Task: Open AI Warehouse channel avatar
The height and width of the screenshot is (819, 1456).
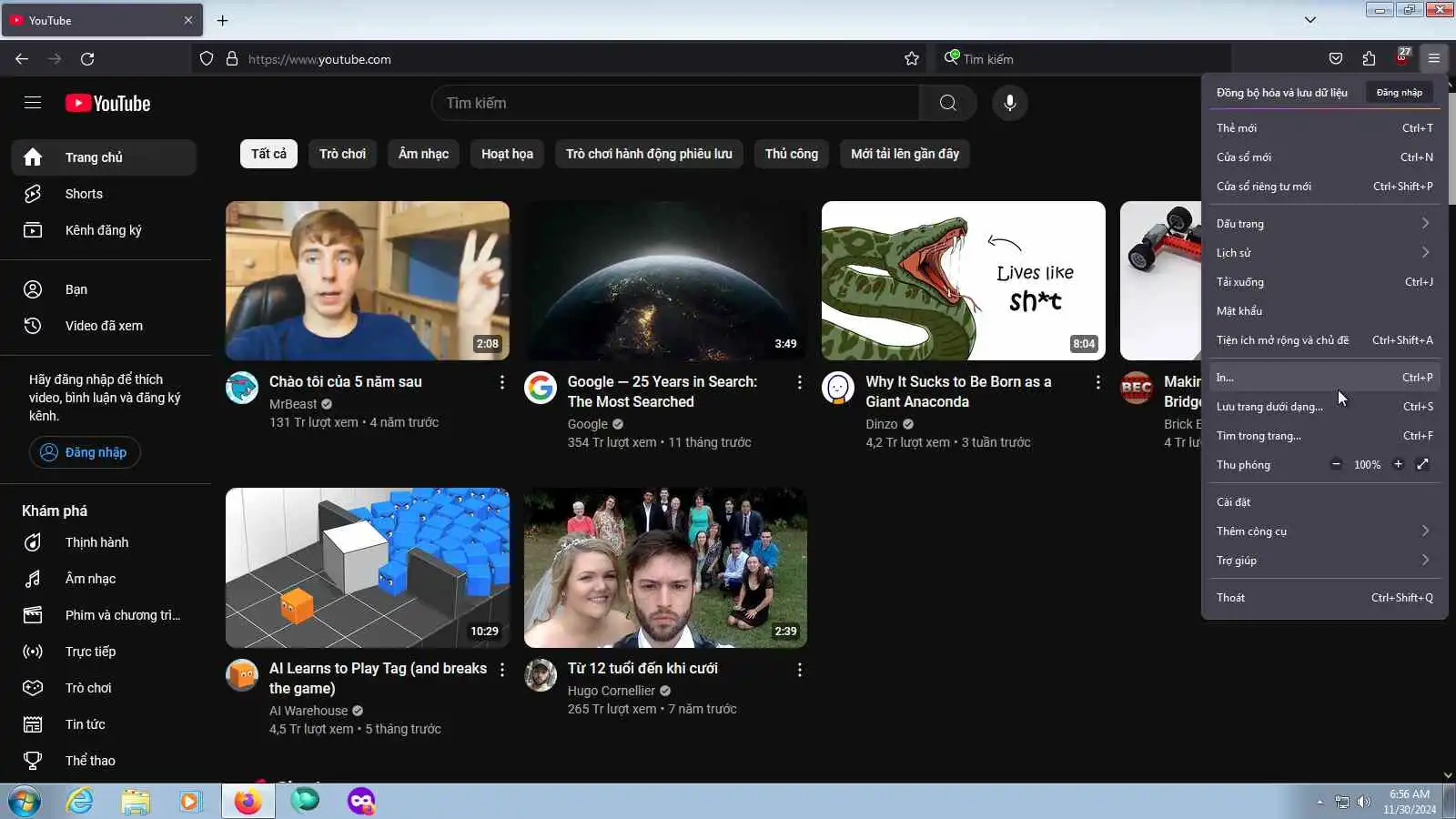Action: (x=242, y=675)
